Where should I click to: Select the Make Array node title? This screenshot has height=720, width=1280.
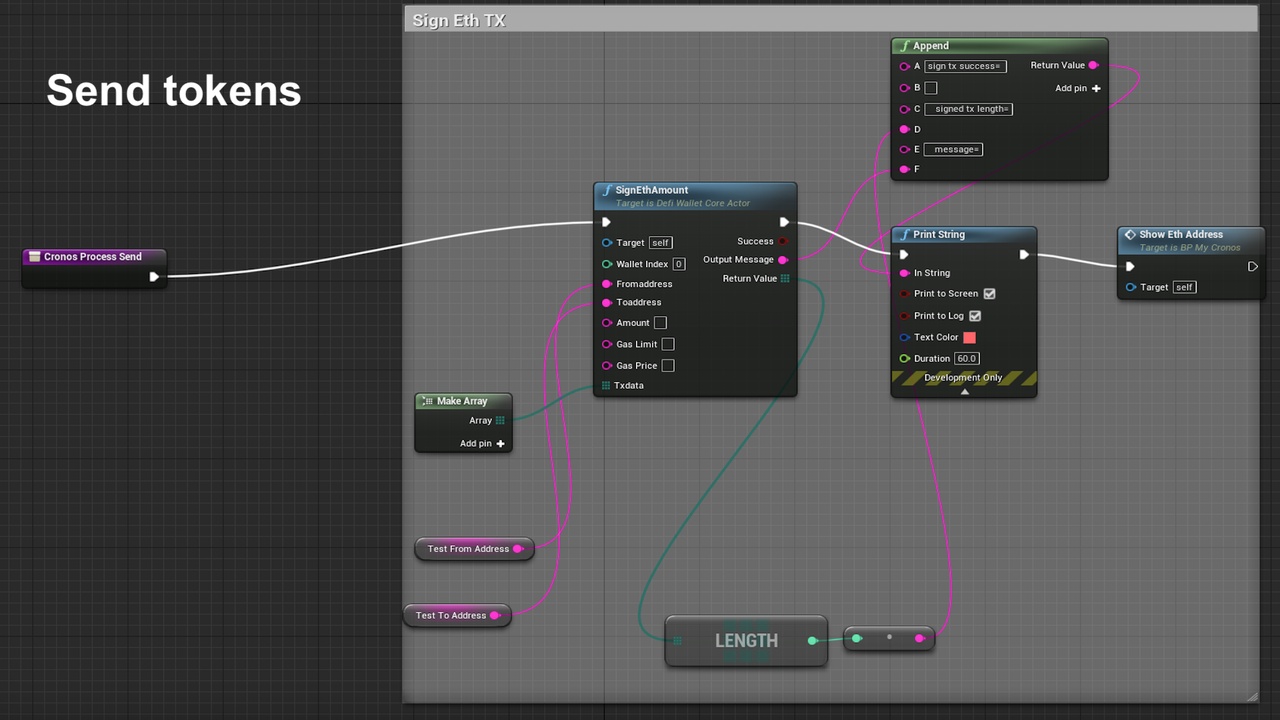(x=462, y=401)
